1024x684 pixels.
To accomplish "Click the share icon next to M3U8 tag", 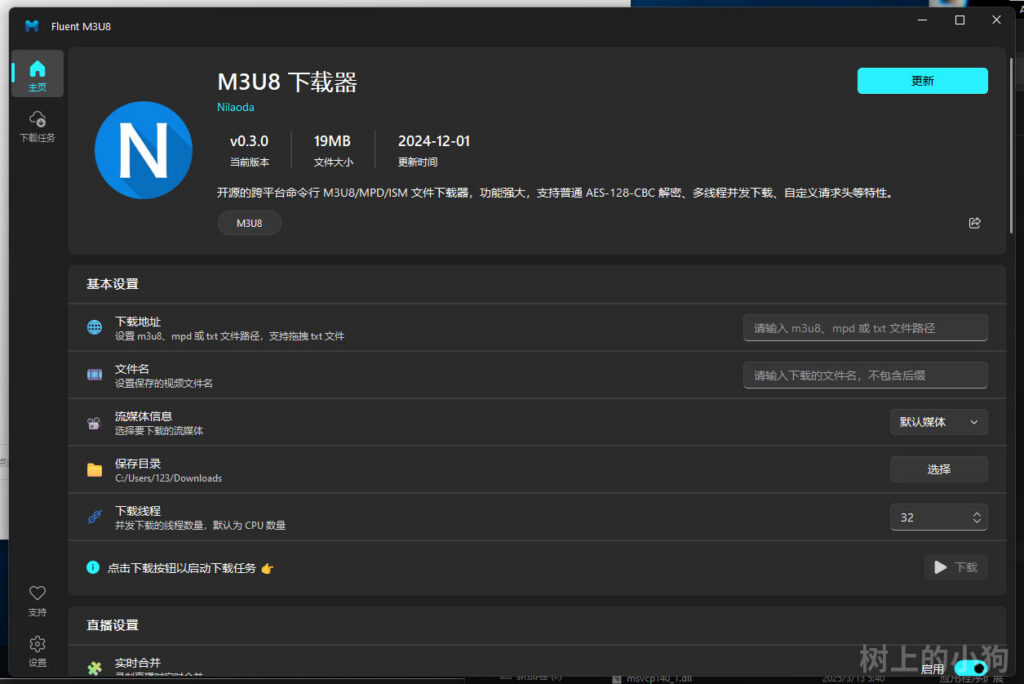I will tap(975, 223).
